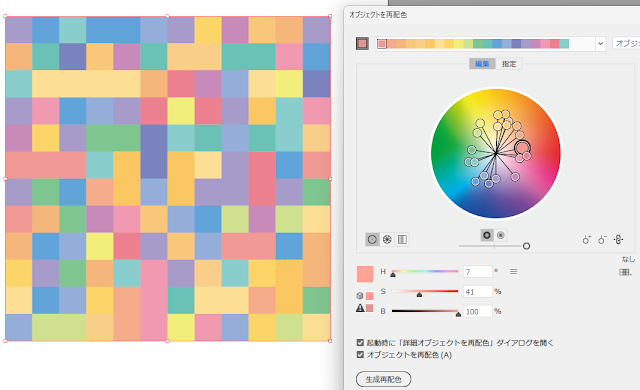Click the large current color swatch

365,274
